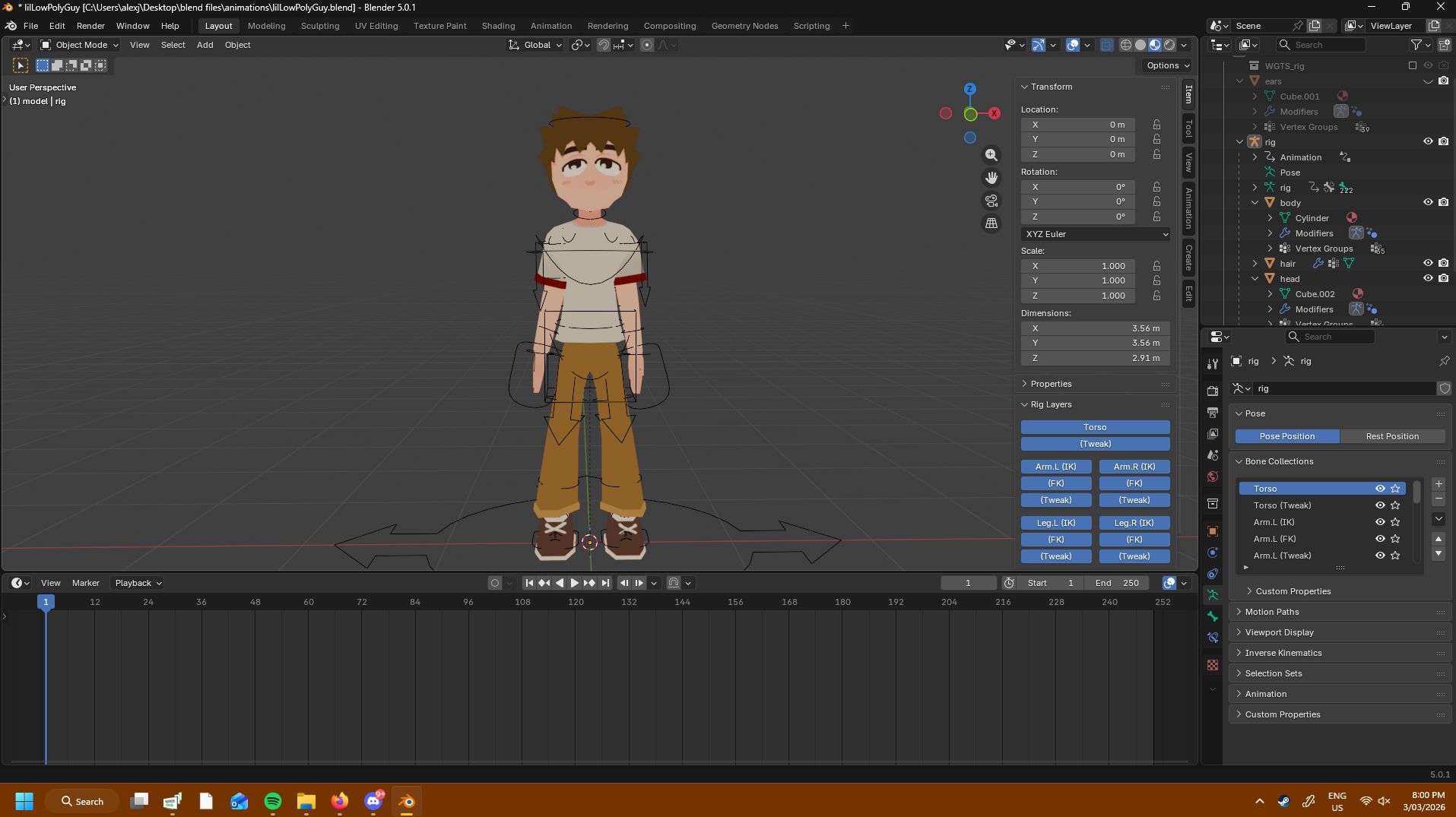The image size is (1456, 817).
Task: Open the Physics properties tab icon
Action: click(x=1213, y=553)
